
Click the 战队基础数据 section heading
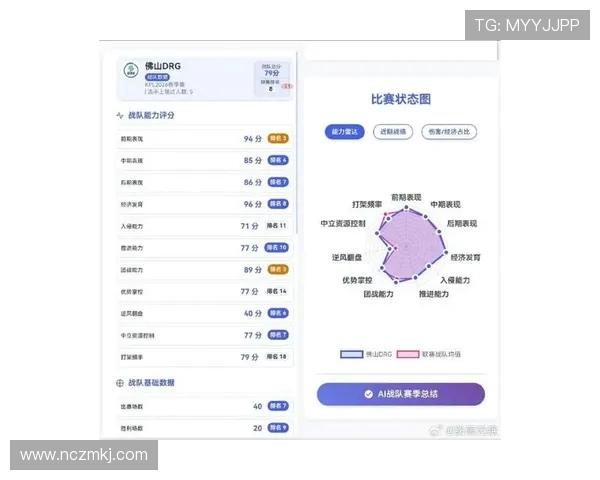coord(152,383)
